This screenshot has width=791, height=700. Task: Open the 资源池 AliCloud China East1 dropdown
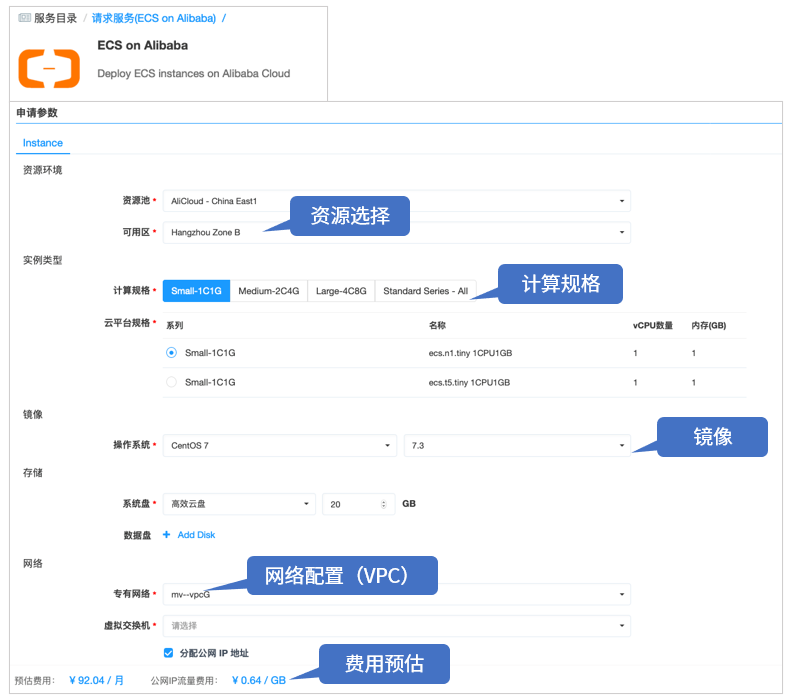tap(396, 201)
